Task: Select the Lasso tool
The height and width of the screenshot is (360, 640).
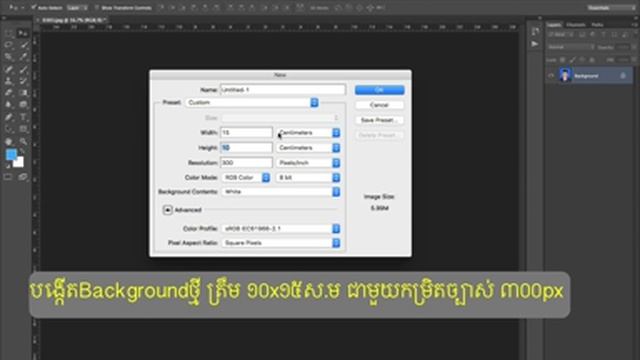Action: tap(9, 45)
